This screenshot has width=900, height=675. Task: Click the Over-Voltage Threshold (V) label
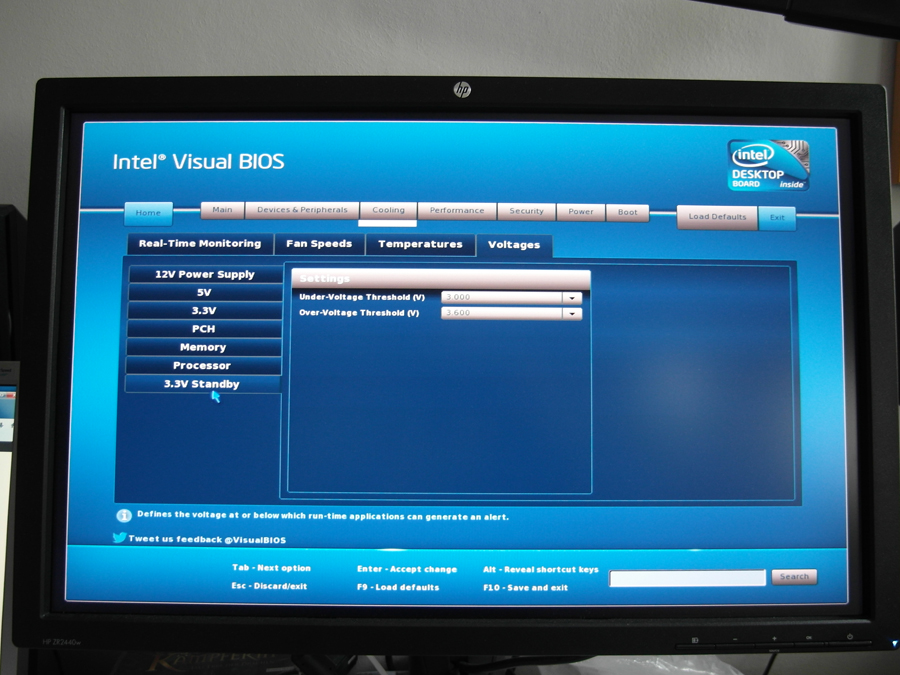coord(359,313)
